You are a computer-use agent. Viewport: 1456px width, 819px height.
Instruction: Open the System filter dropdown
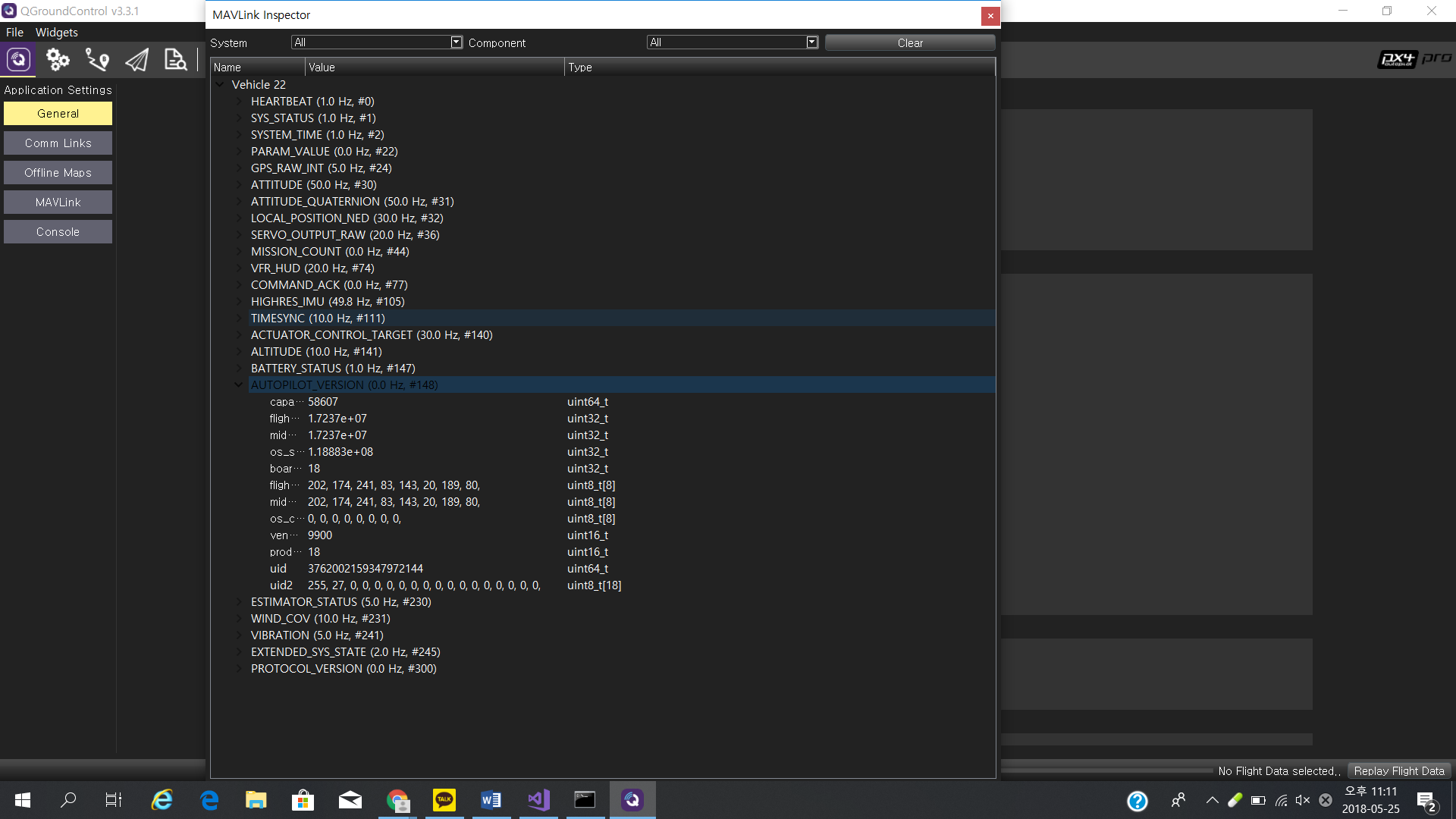coord(377,42)
